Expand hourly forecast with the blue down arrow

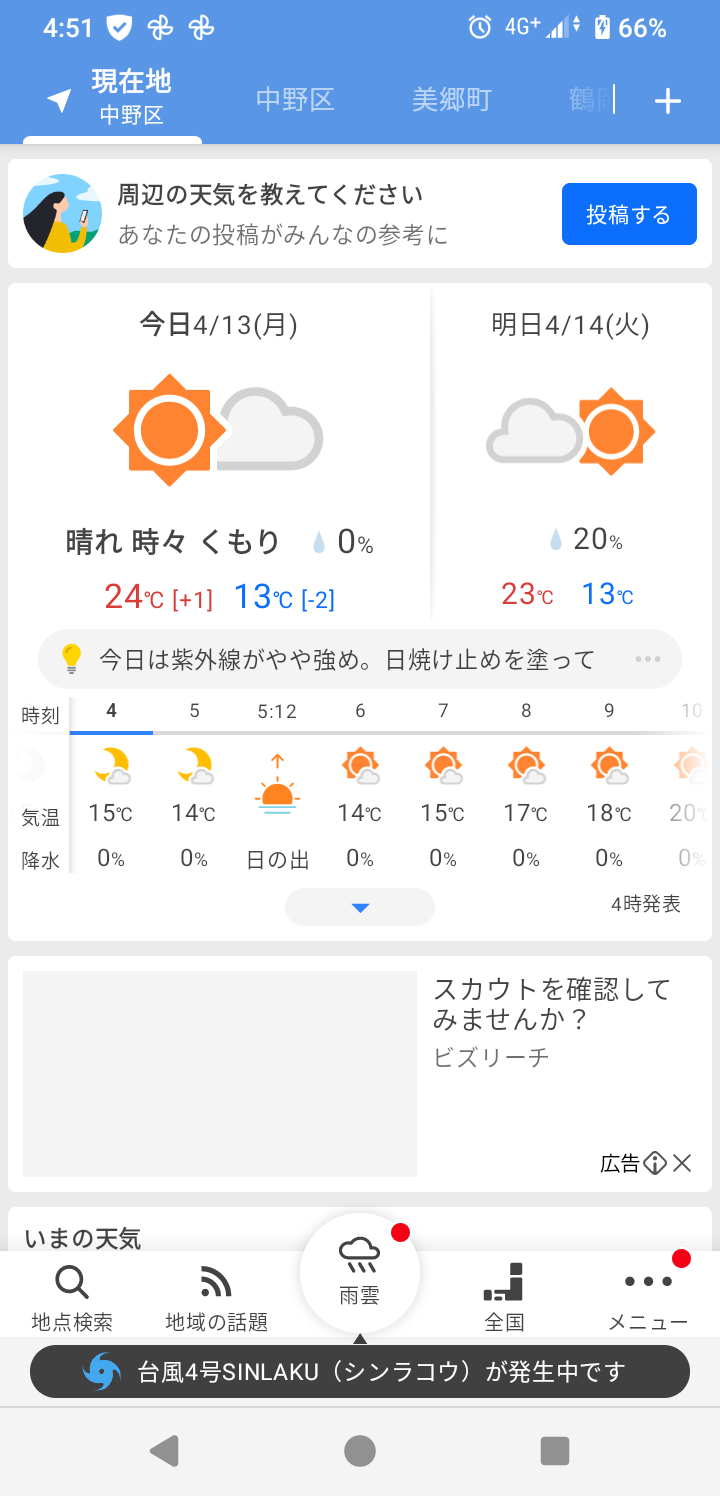coord(360,907)
